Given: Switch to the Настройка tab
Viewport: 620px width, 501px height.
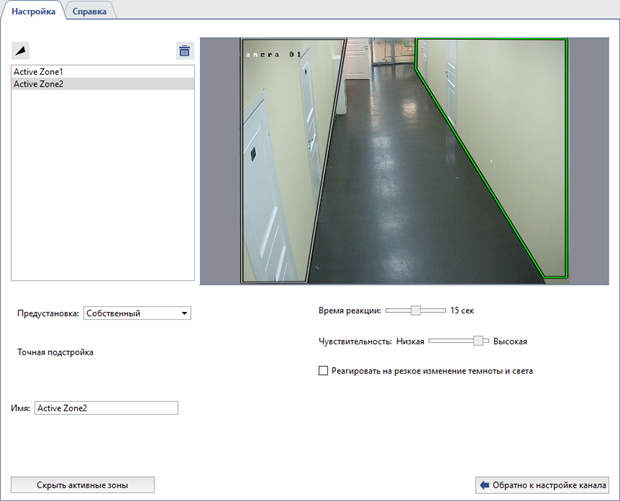Looking at the screenshot, I should point(33,10).
